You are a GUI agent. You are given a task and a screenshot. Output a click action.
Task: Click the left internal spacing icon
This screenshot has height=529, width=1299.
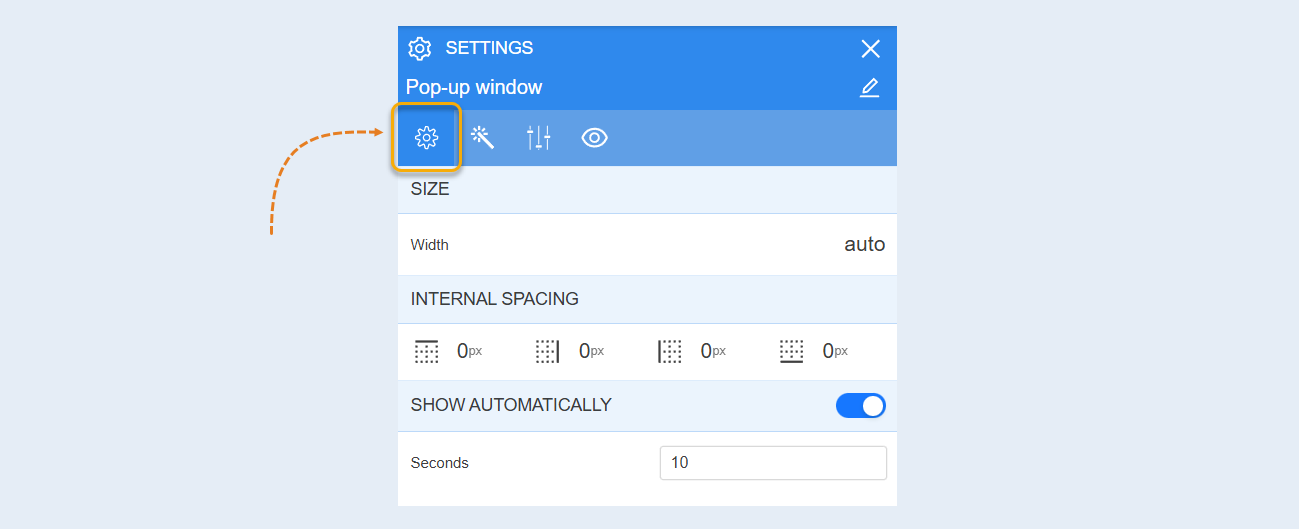coord(670,351)
